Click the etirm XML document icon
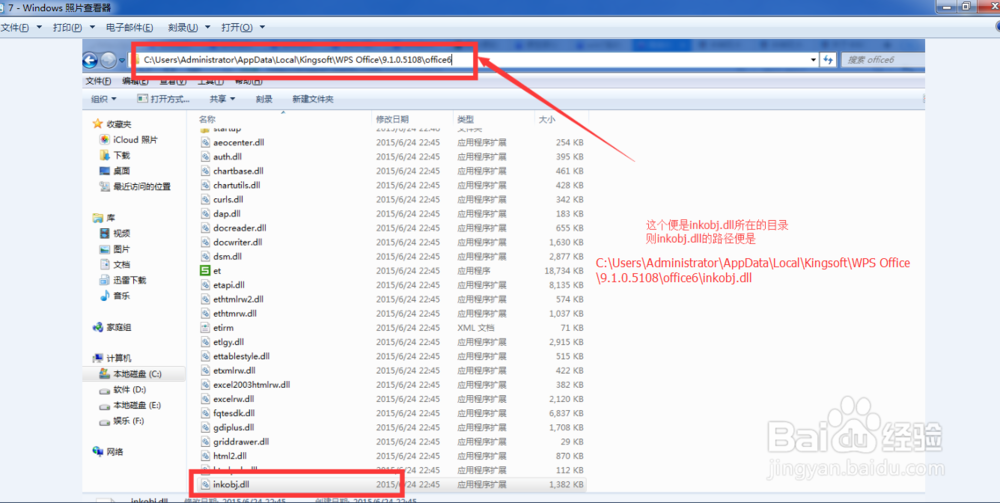The height and width of the screenshot is (503, 1000). click(205, 328)
